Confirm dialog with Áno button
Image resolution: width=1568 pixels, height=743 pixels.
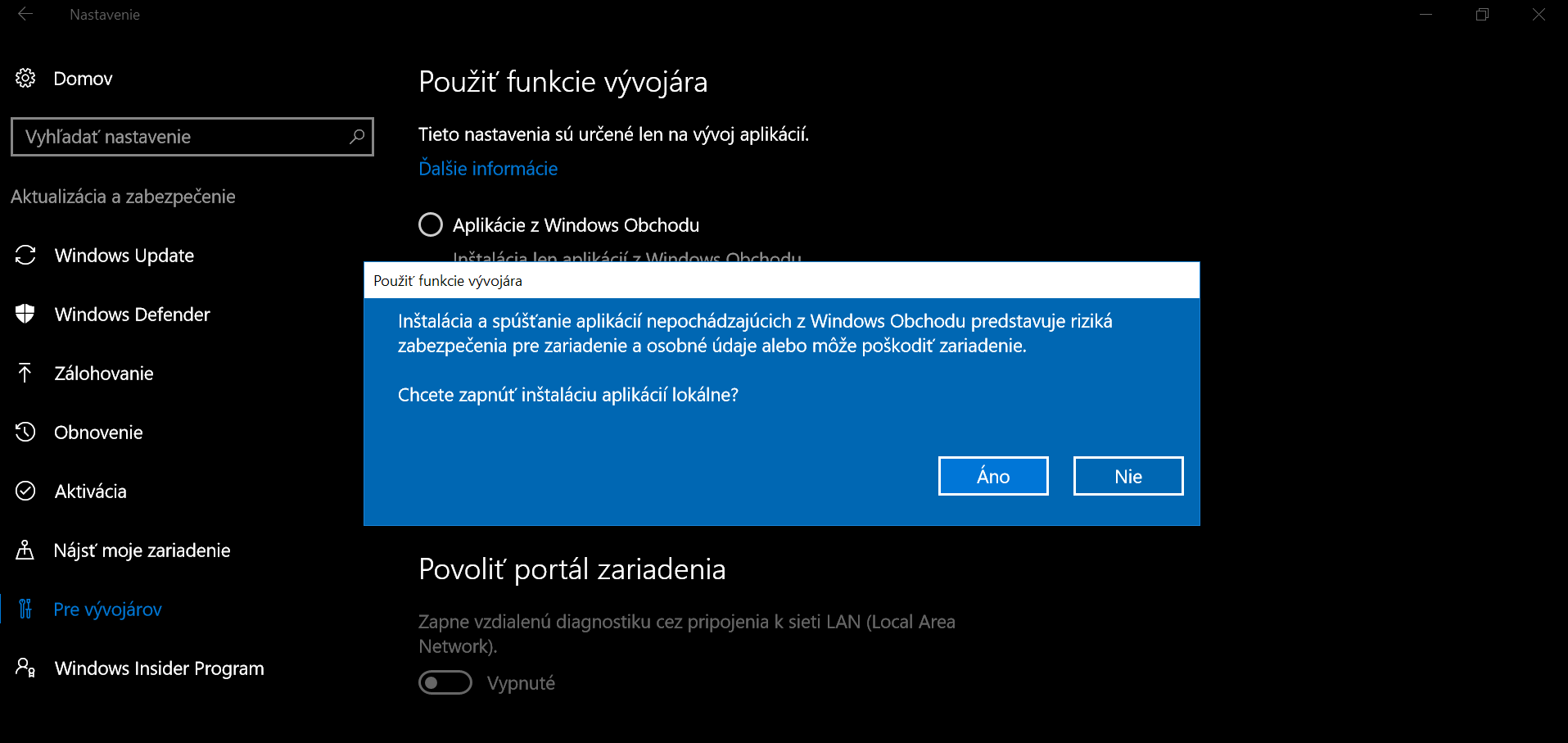point(993,476)
